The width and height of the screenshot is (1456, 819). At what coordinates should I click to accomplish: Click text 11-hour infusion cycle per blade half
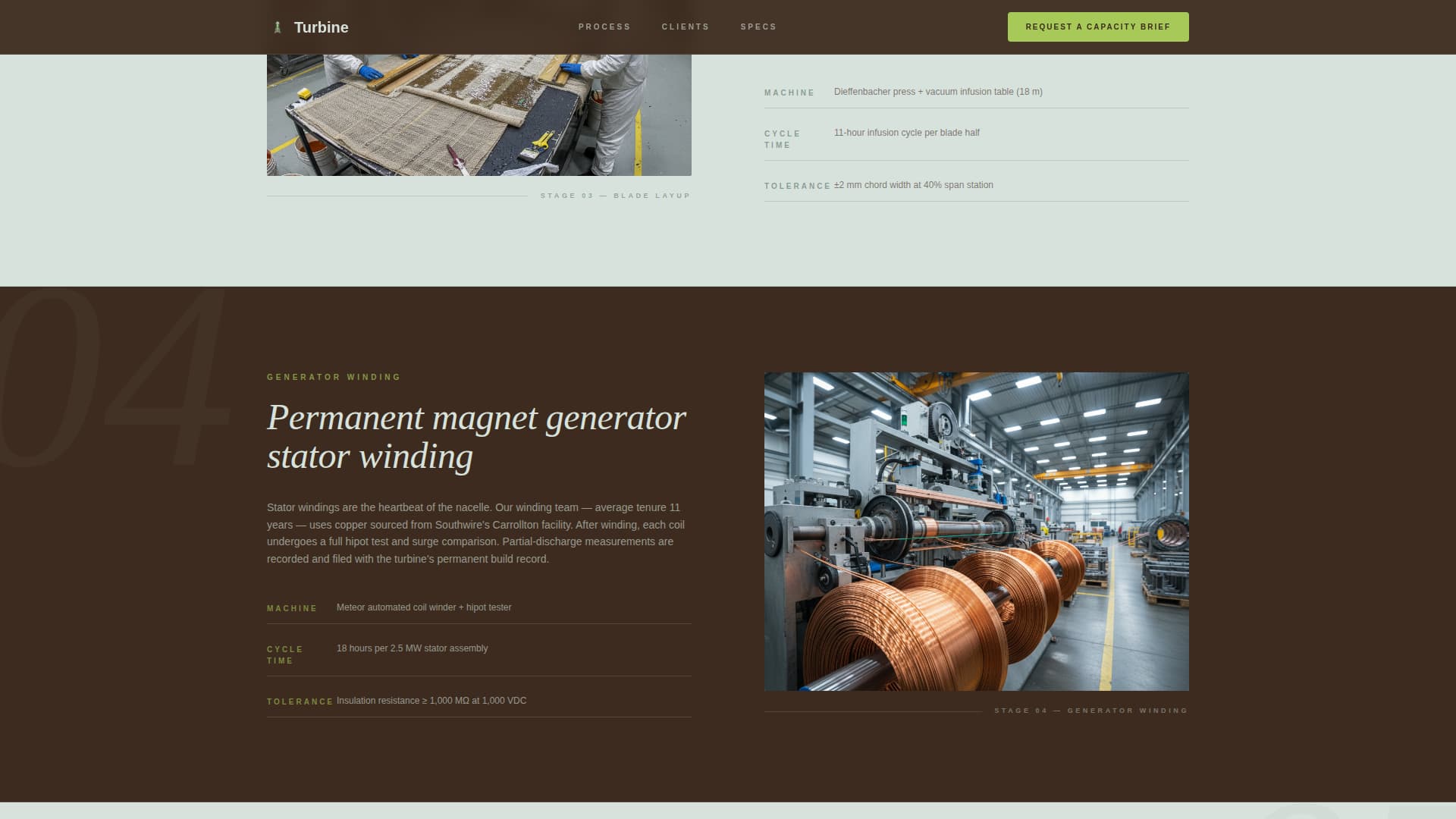pos(907,133)
